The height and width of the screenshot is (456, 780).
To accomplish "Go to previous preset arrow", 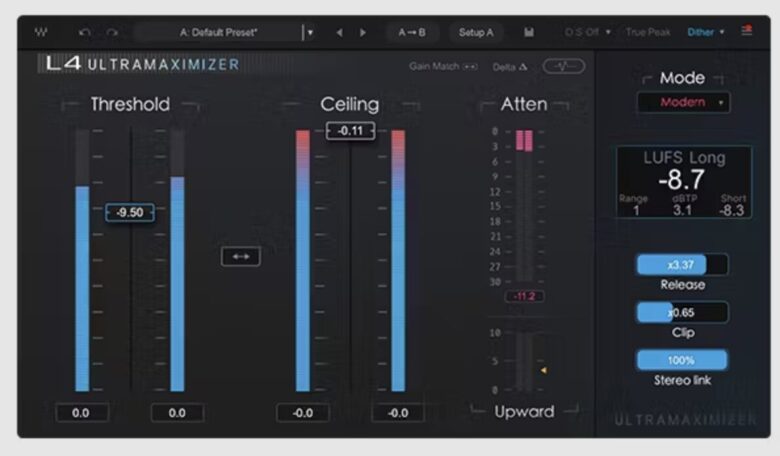I will [339, 32].
